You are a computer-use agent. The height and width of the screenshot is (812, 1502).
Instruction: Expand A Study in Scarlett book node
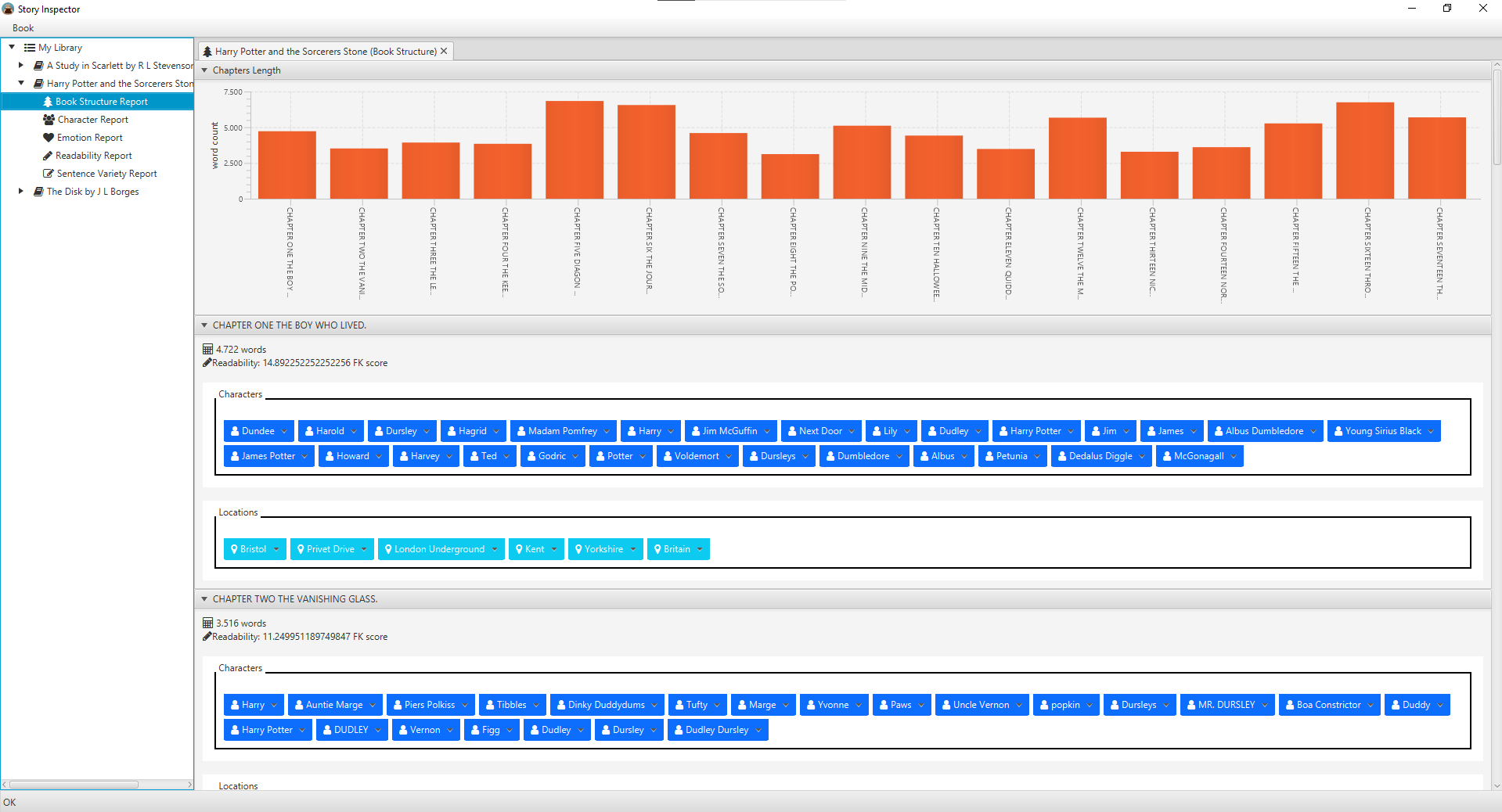point(21,65)
